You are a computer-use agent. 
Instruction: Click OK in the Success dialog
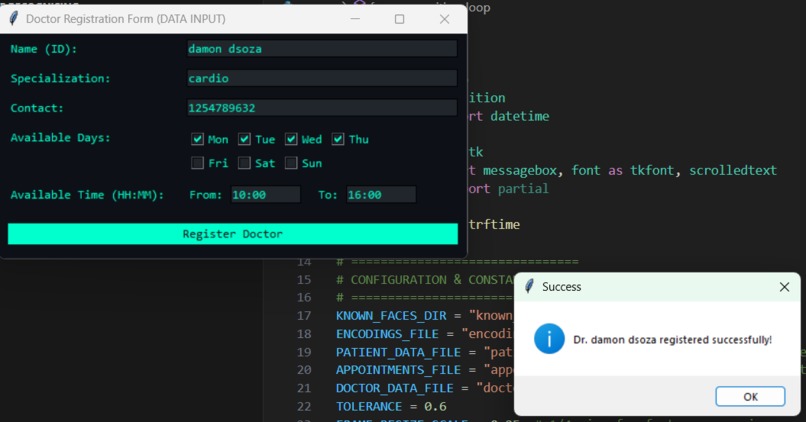[750, 396]
